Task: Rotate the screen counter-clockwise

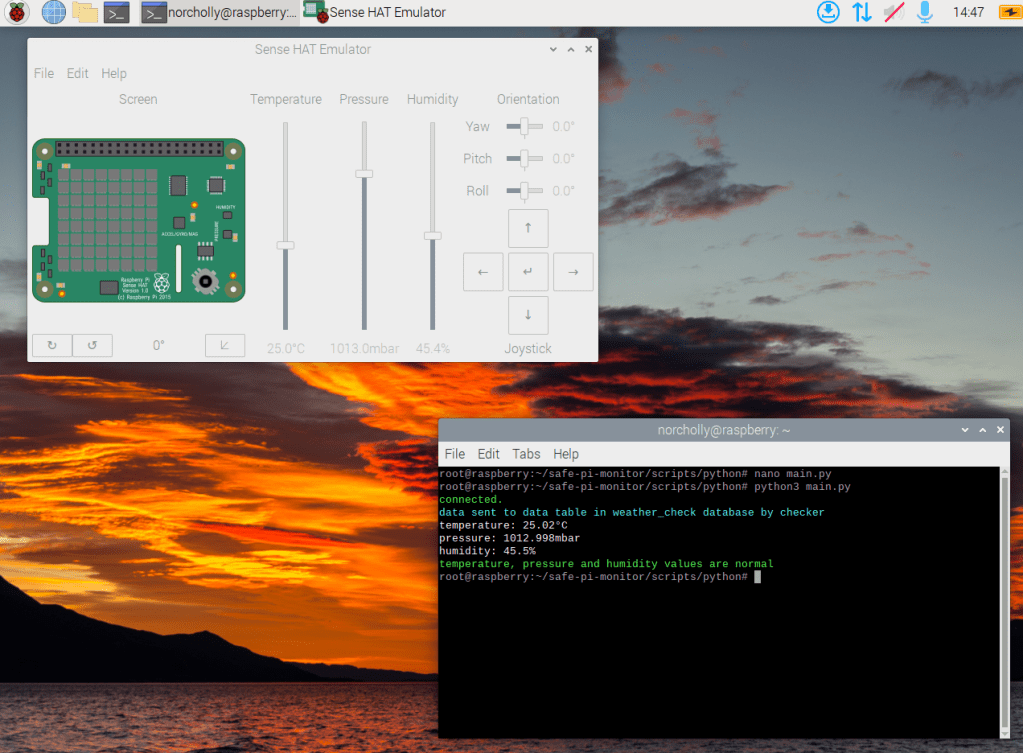Action: 92,346
